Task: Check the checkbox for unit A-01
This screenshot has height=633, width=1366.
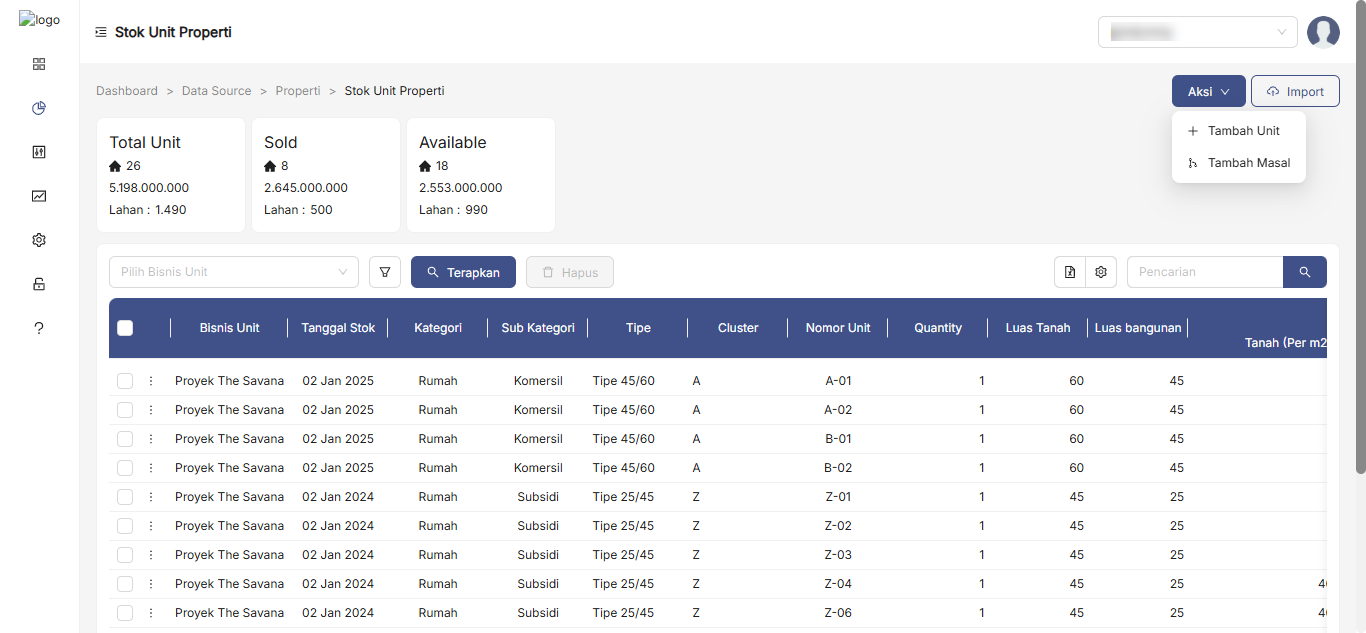Action: (x=125, y=381)
